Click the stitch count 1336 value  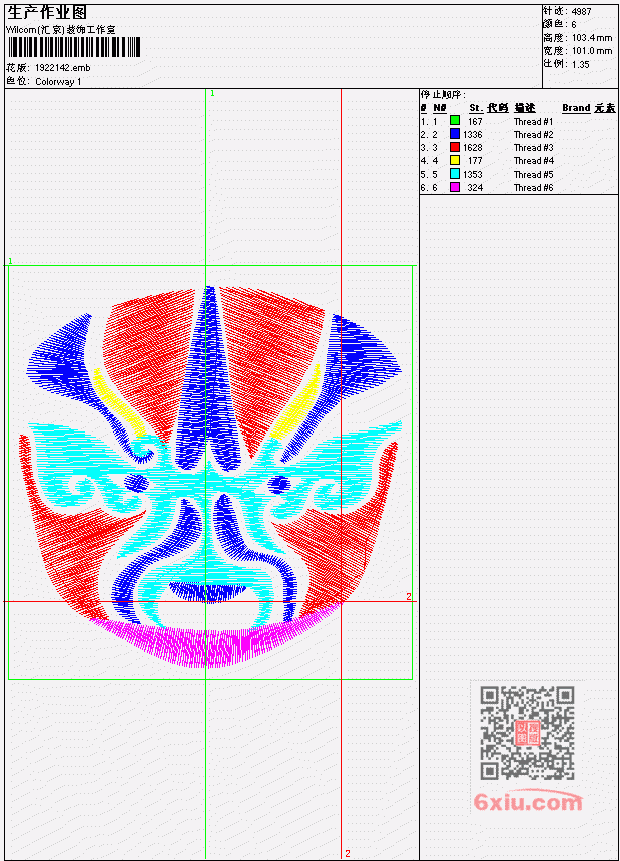click(472, 135)
